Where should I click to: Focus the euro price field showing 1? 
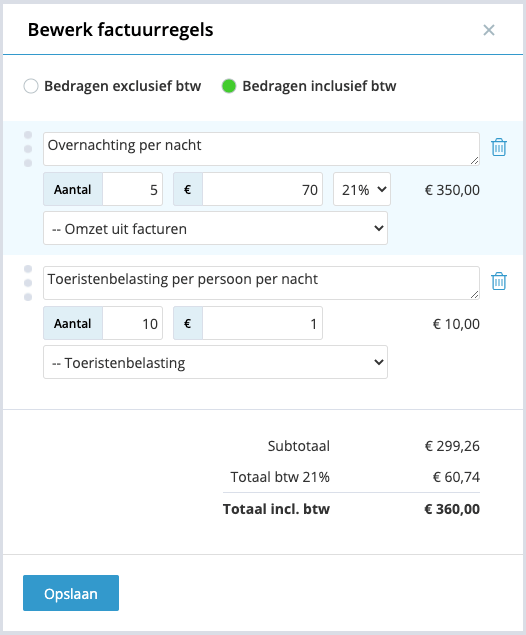(262, 323)
